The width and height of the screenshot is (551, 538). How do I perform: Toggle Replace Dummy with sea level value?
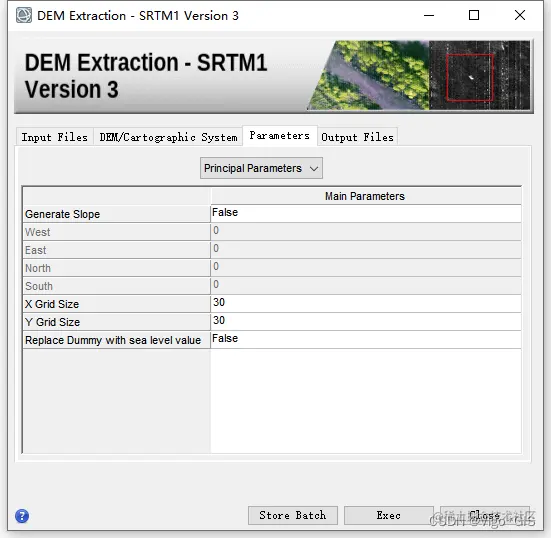[366, 339]
